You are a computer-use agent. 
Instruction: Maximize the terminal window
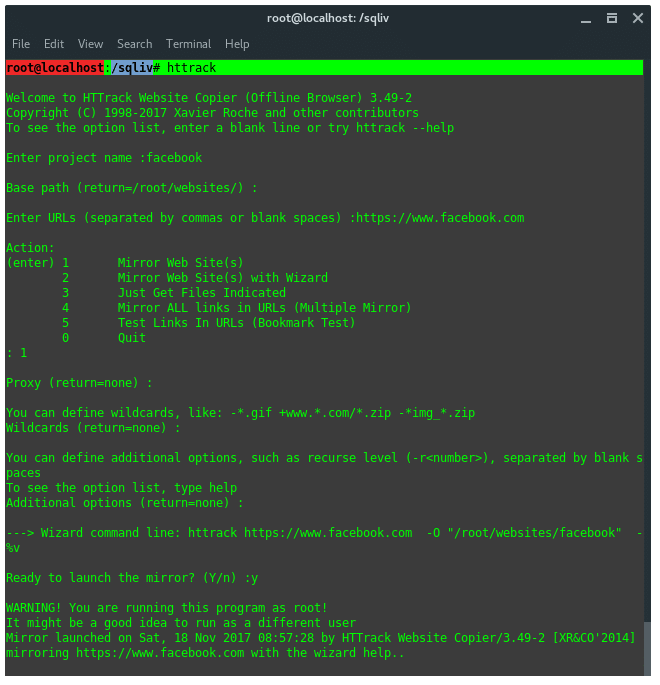click(612, 18)
